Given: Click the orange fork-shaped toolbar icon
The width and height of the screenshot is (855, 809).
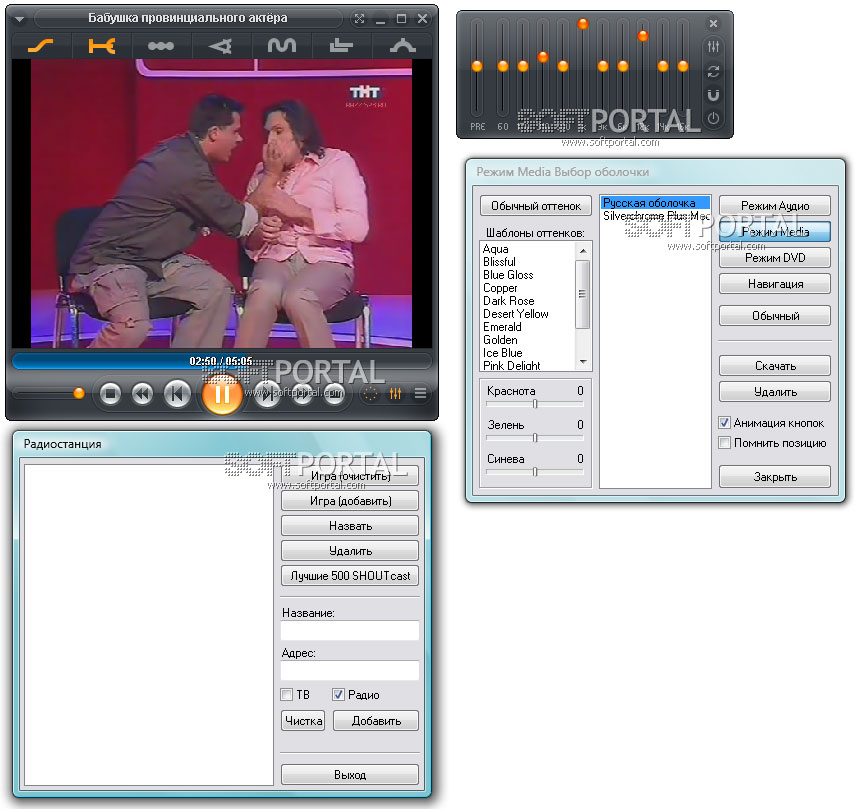Looking at the screenshot, I should point(102,46).
